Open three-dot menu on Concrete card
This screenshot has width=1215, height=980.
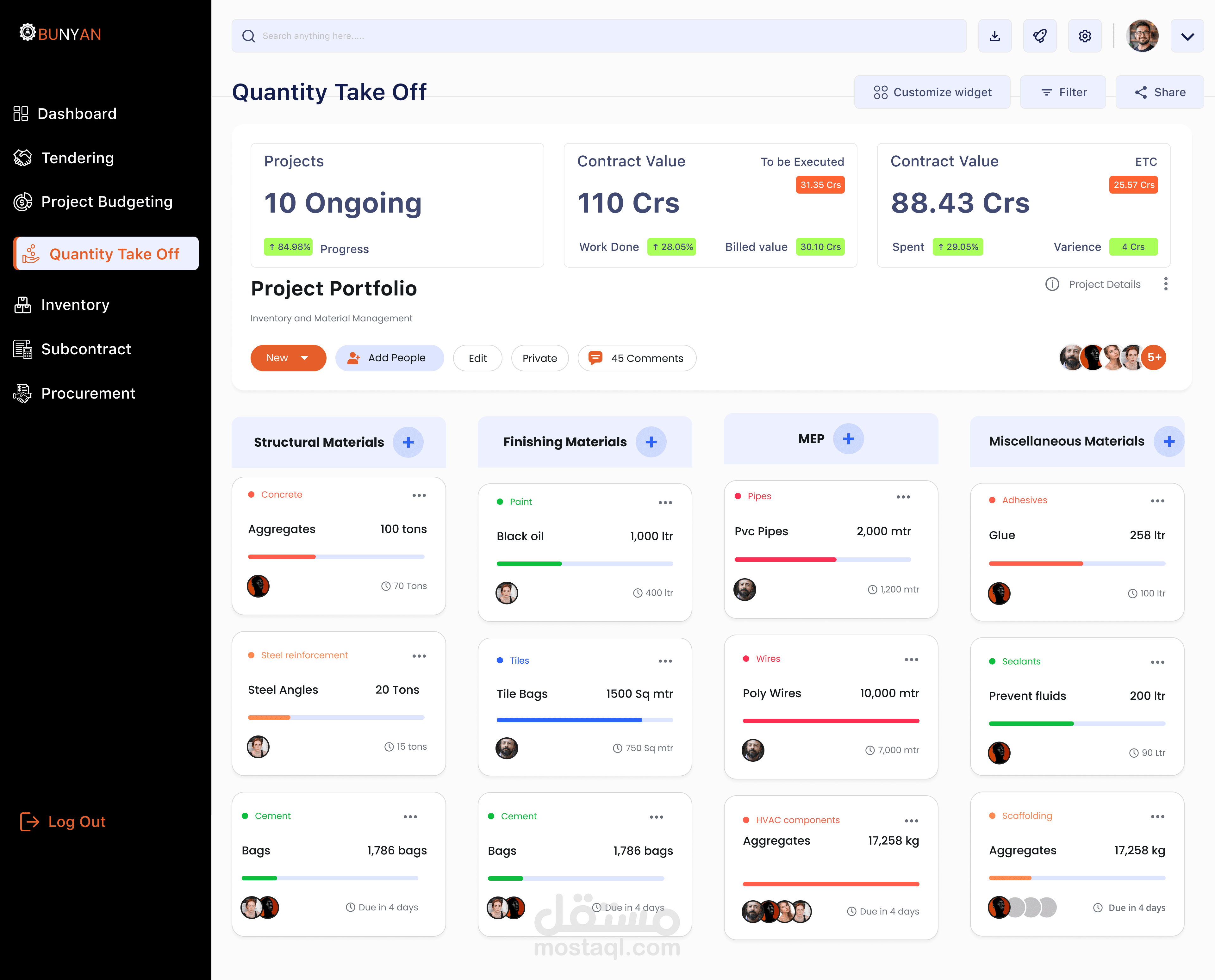[419, 495]
